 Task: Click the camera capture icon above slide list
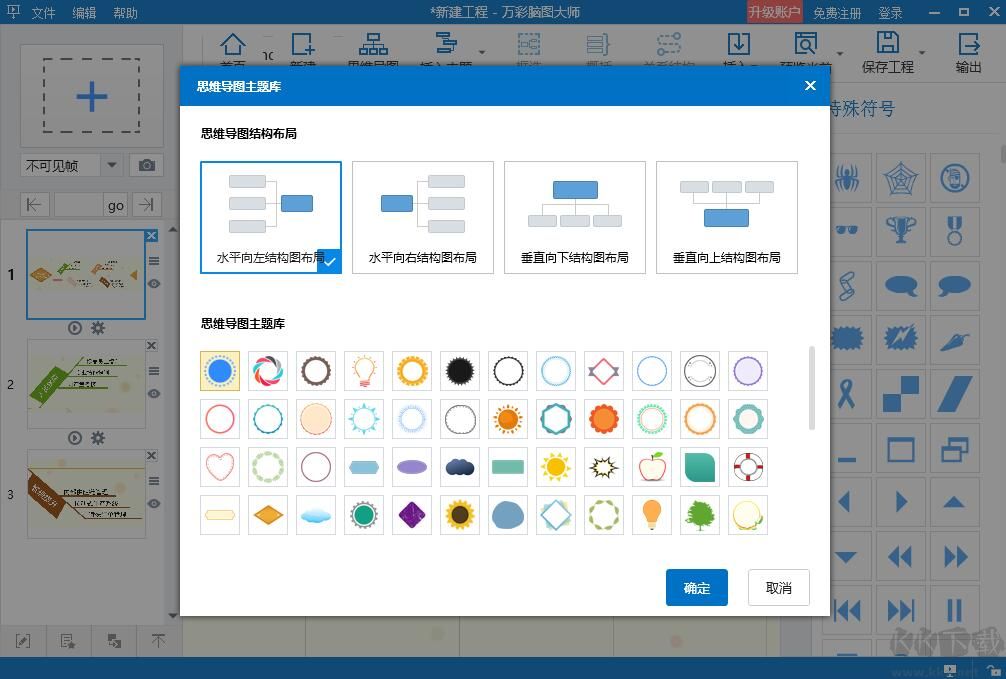click(147, 165)
